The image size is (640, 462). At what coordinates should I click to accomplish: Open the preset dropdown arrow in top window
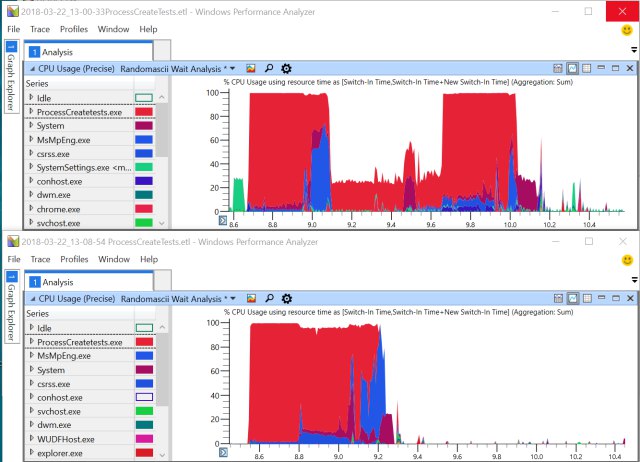click(232, 69)
